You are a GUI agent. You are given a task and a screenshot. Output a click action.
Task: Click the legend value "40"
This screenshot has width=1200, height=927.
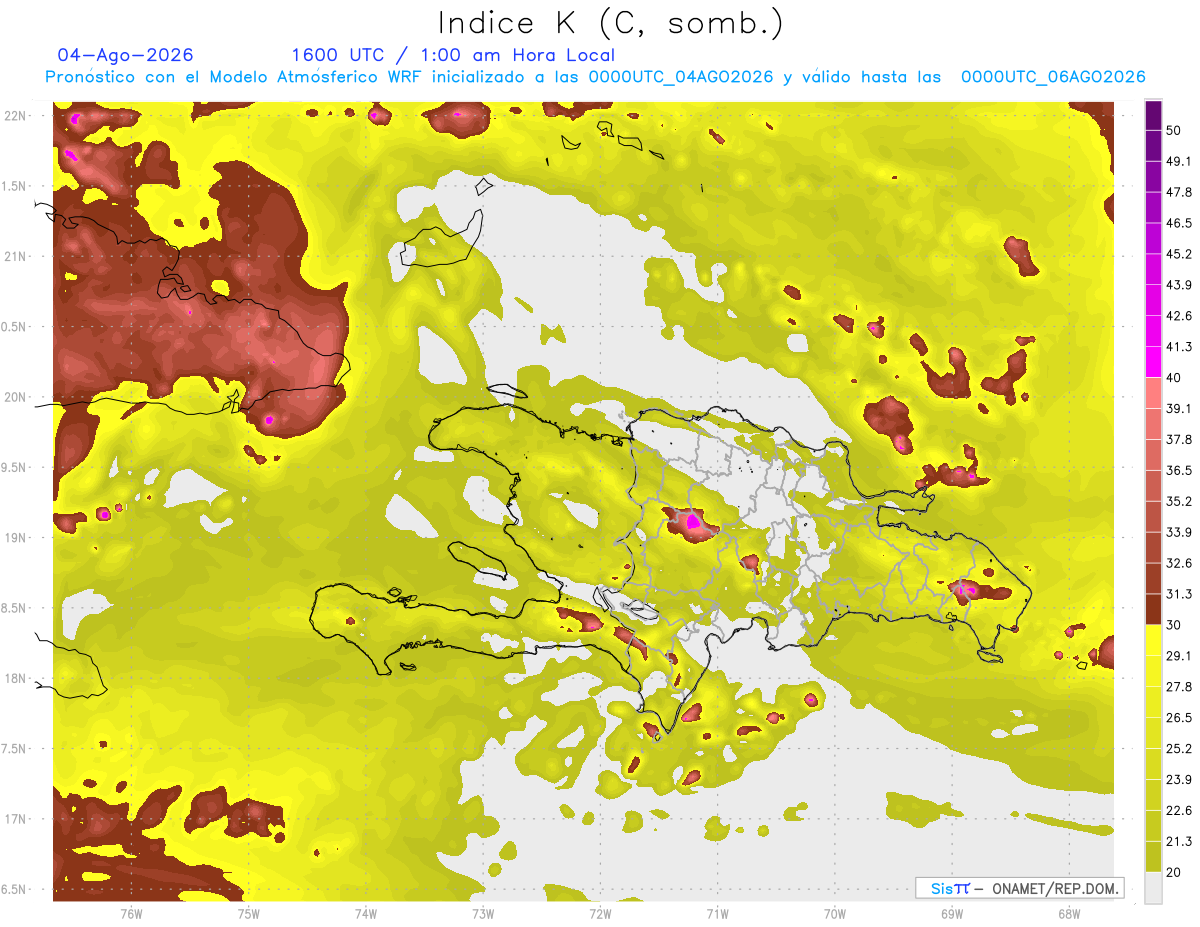(1174, 378)
